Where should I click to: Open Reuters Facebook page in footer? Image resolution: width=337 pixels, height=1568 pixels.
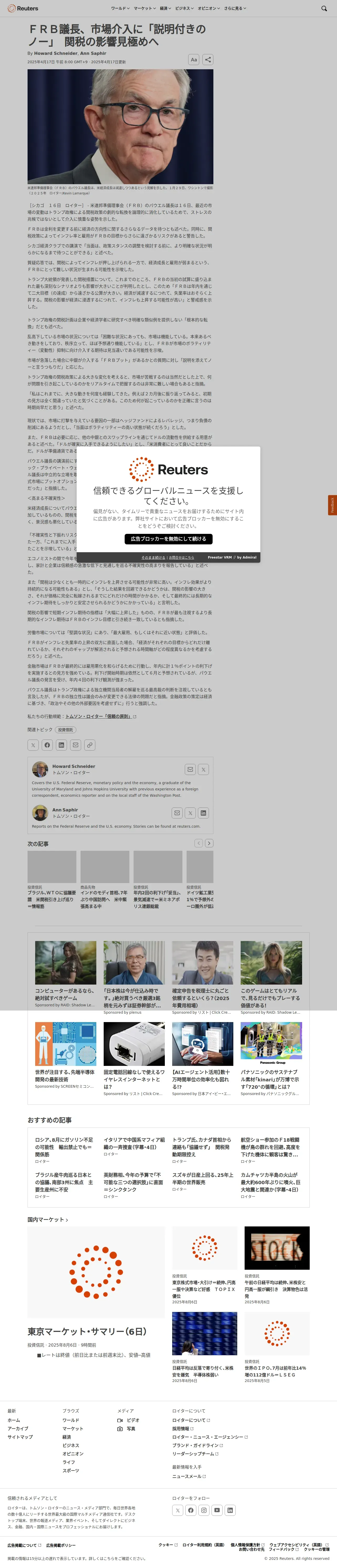tap(191, 1510)
